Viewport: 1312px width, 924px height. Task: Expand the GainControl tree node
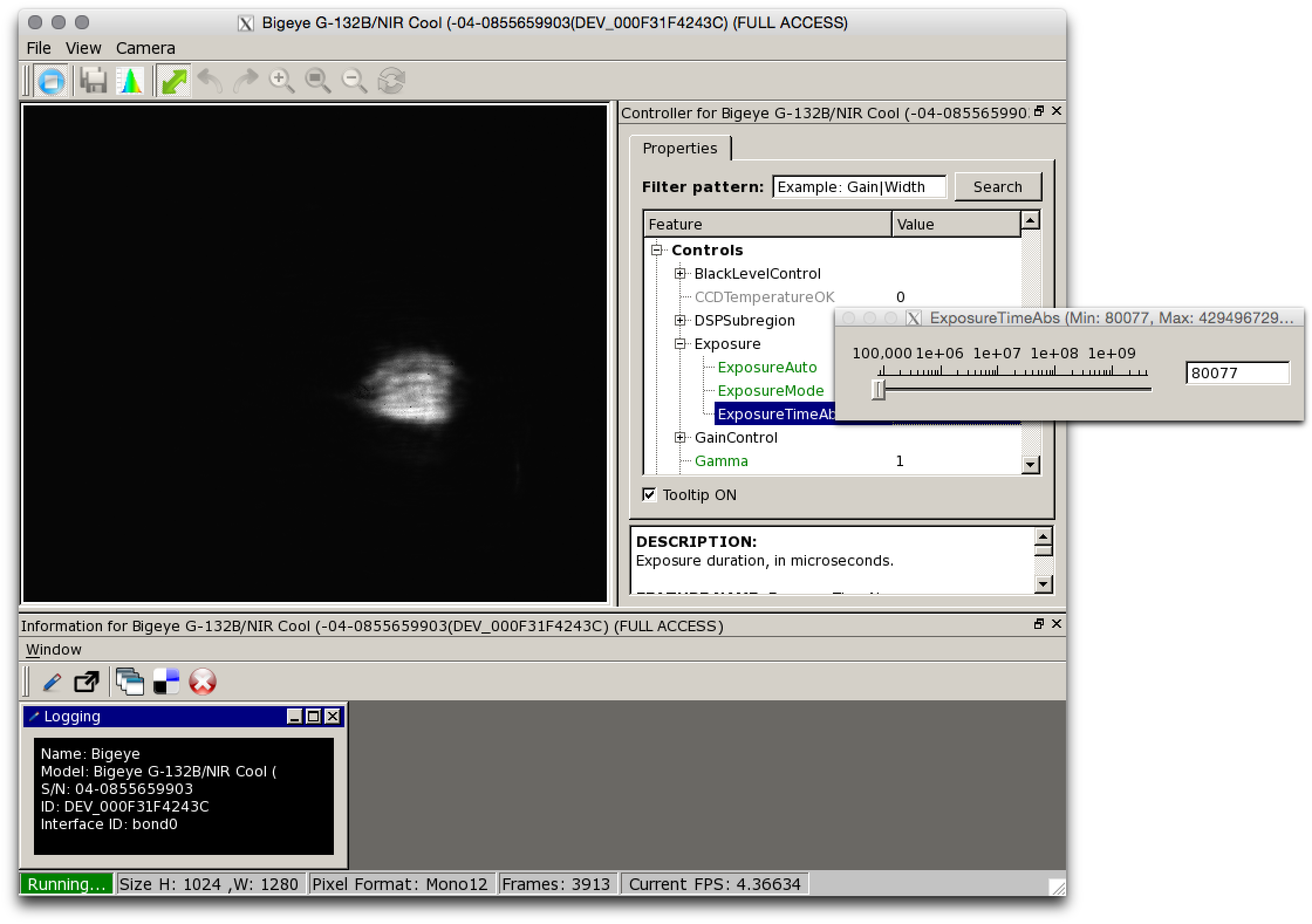click(x=679, y=437)
